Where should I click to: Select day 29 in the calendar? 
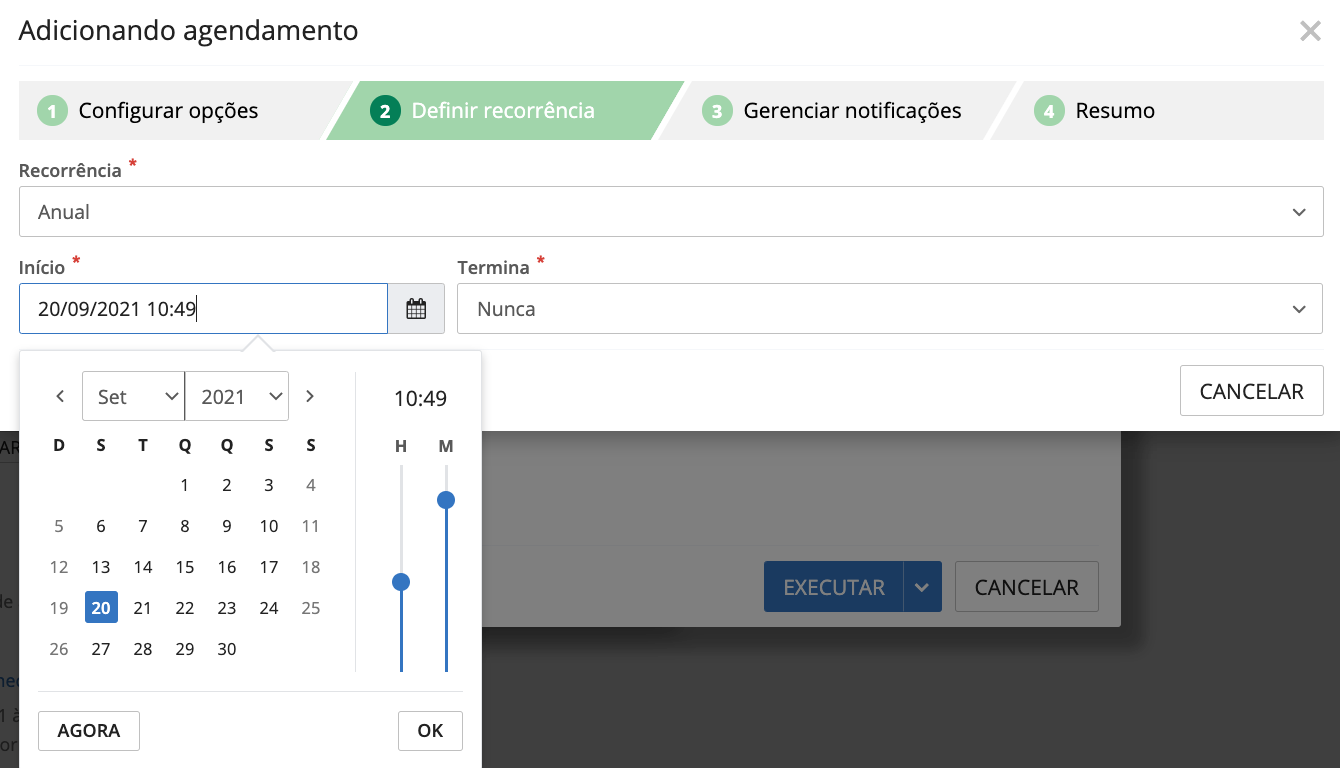[185, 649]
